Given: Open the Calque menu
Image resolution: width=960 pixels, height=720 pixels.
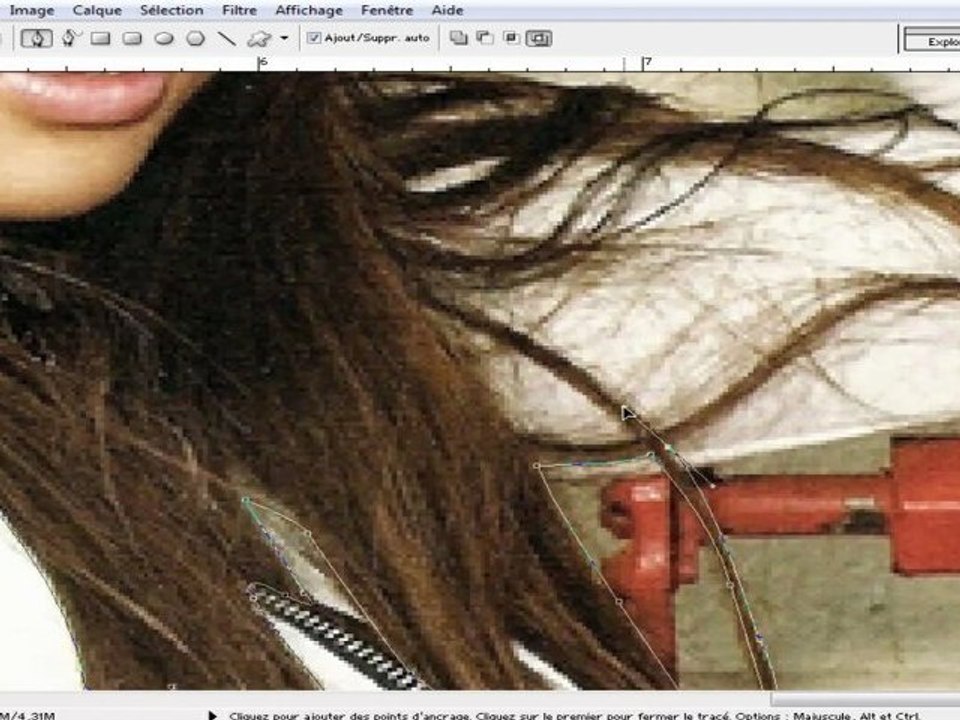Looking at the screenshot, I should tap(97, 10).
